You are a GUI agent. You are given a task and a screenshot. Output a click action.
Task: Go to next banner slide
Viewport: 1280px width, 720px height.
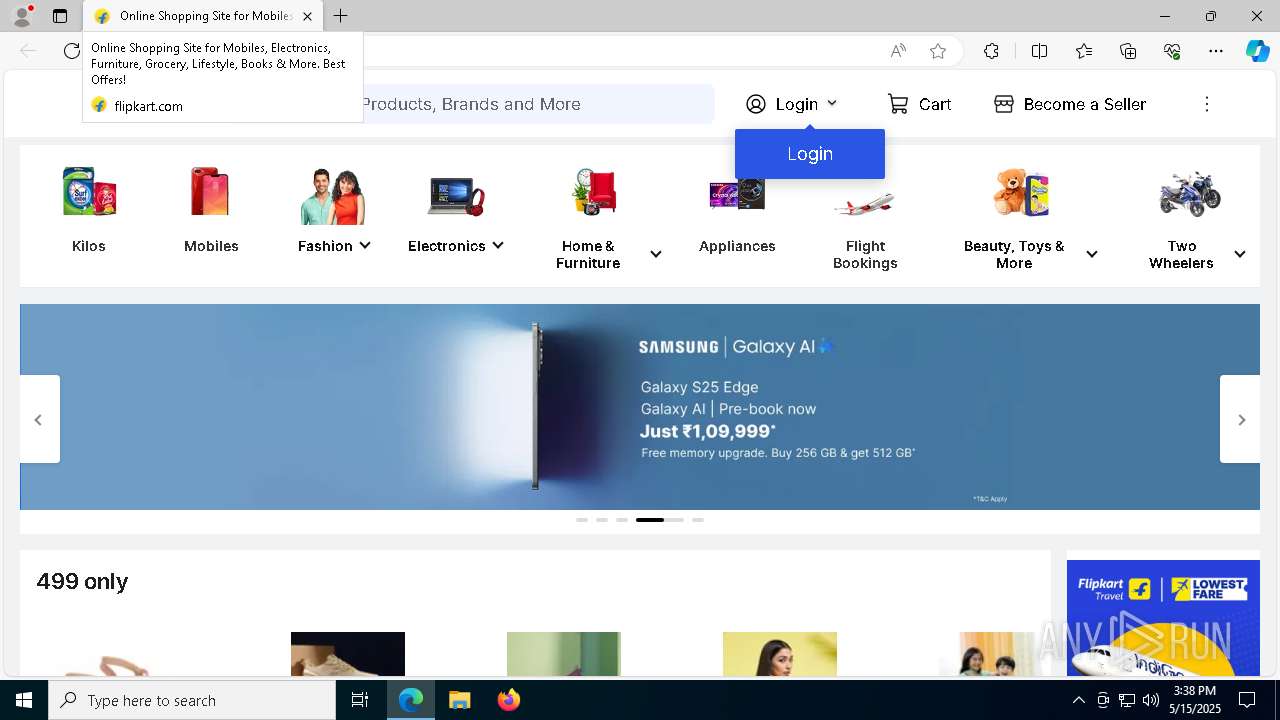(1241, 419)
